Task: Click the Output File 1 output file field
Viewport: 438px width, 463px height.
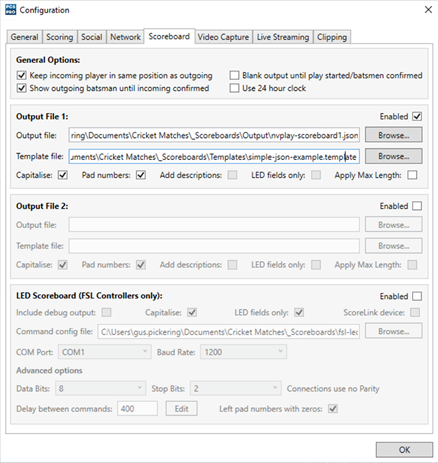Action: point(214,135)
